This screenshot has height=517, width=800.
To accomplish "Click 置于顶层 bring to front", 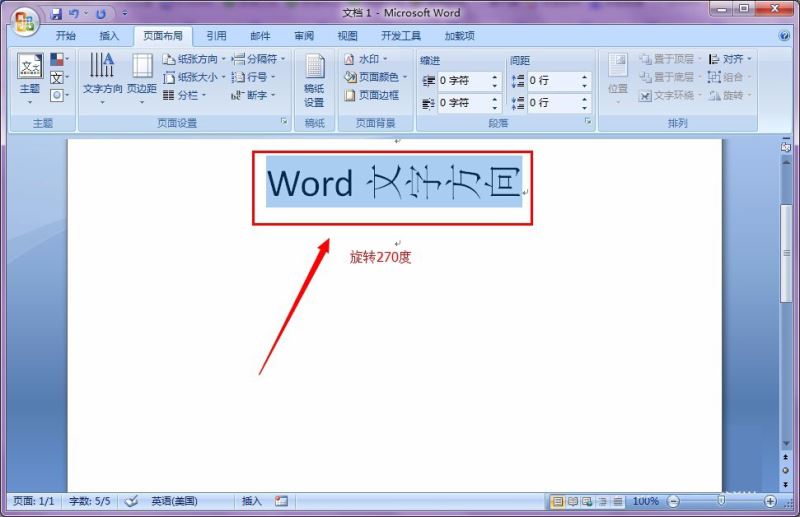I will point(670,59).
